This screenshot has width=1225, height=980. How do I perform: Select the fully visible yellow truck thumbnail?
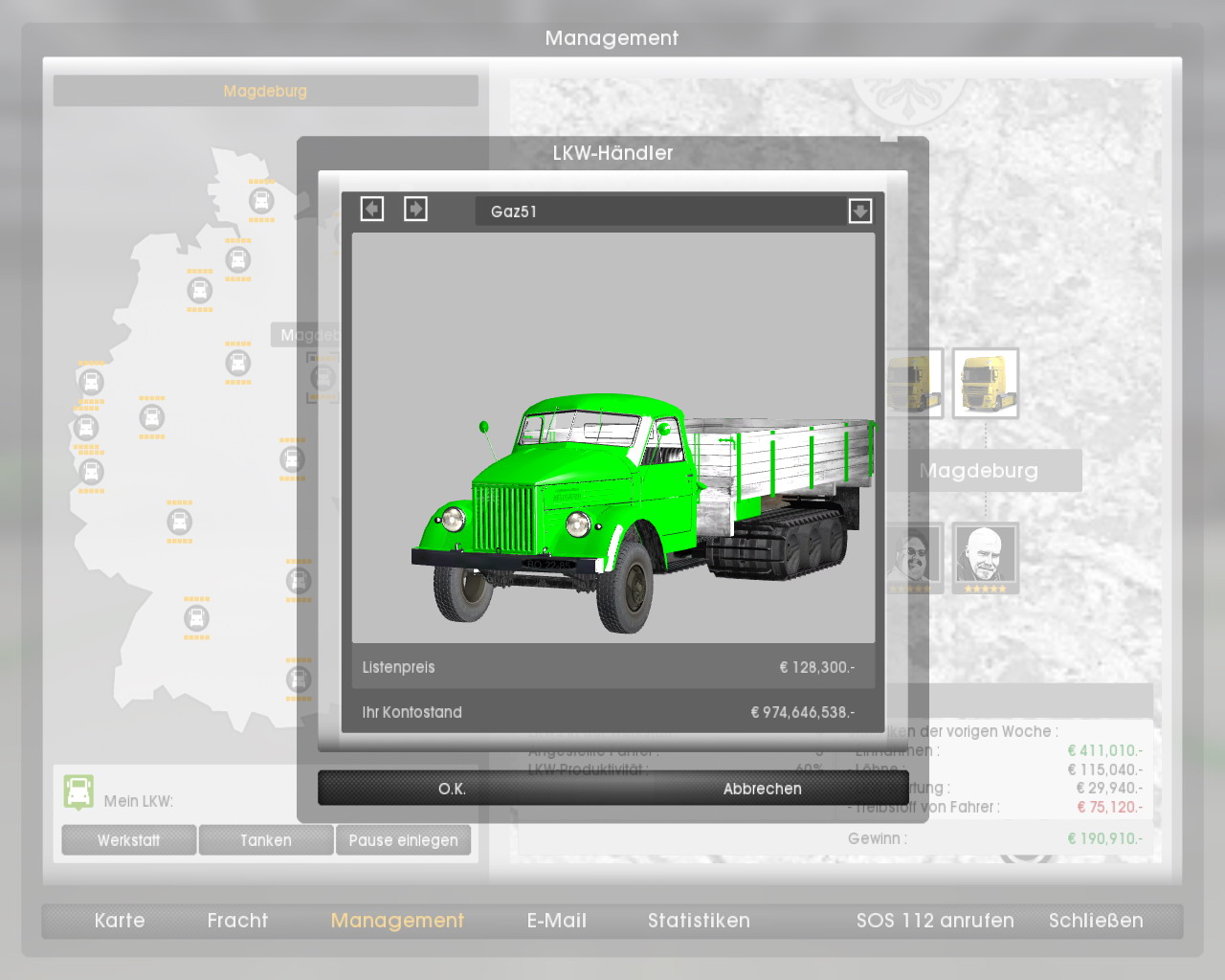coord(986,384)
